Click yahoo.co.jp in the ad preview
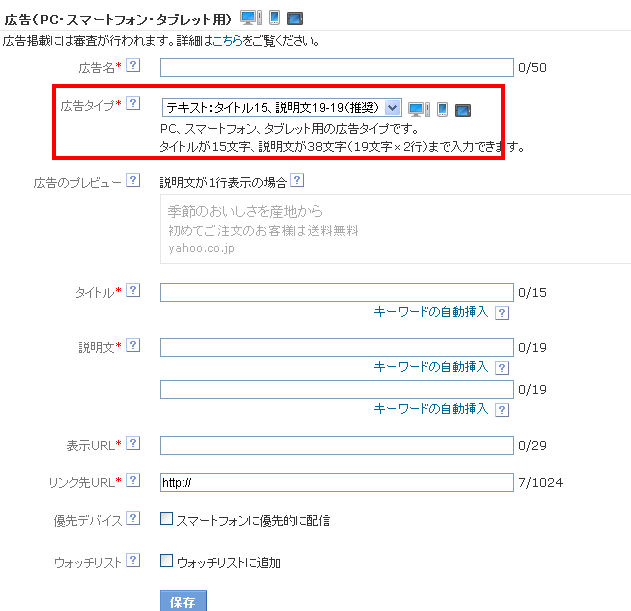631x611 pixels. click(201, 248)
